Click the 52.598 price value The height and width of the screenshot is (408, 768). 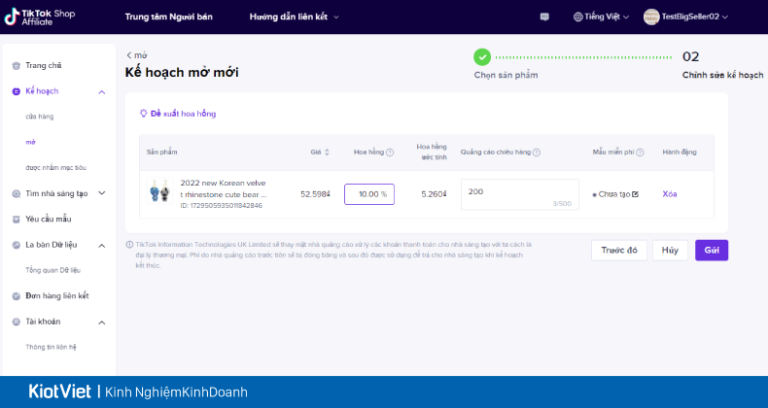coord(315,194)
